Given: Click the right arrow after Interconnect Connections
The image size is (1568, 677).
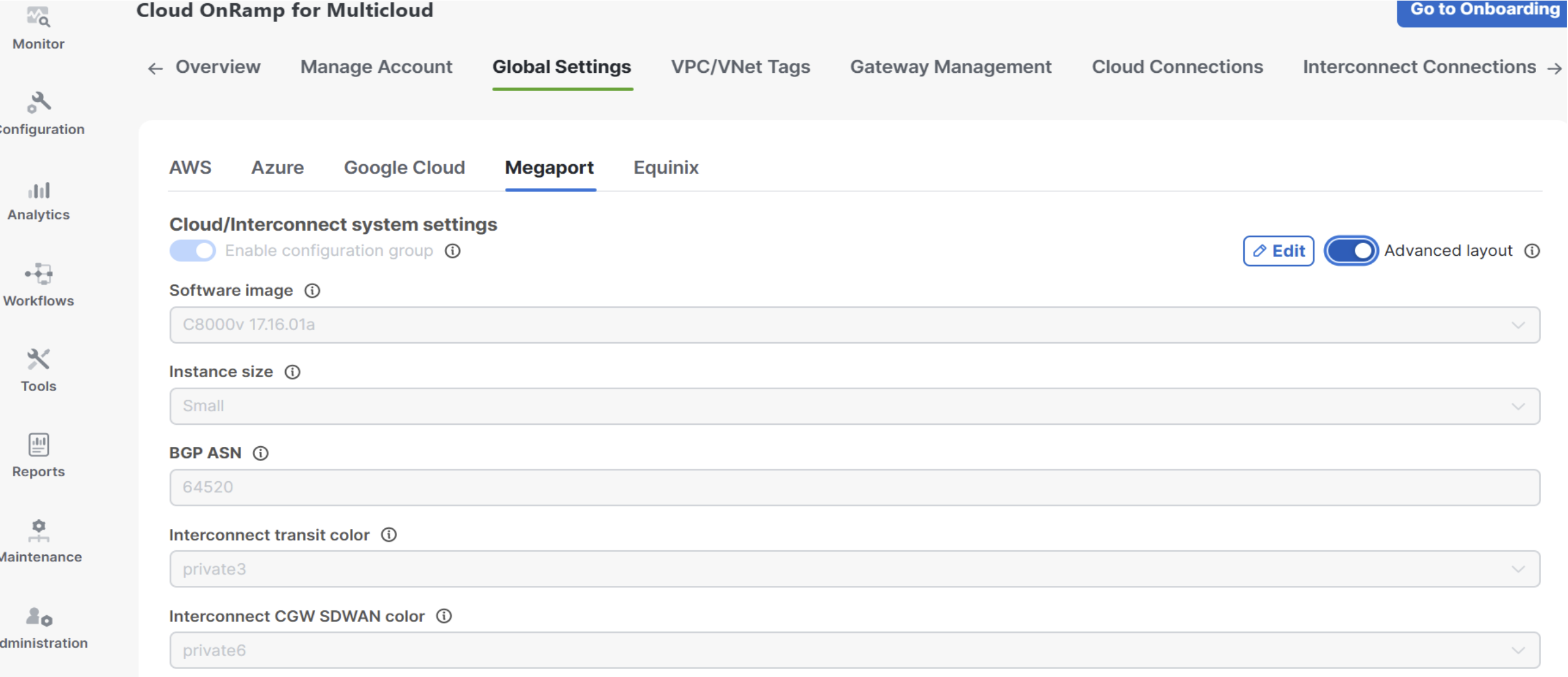Looking at the screenshot, I should [1555, 69].
